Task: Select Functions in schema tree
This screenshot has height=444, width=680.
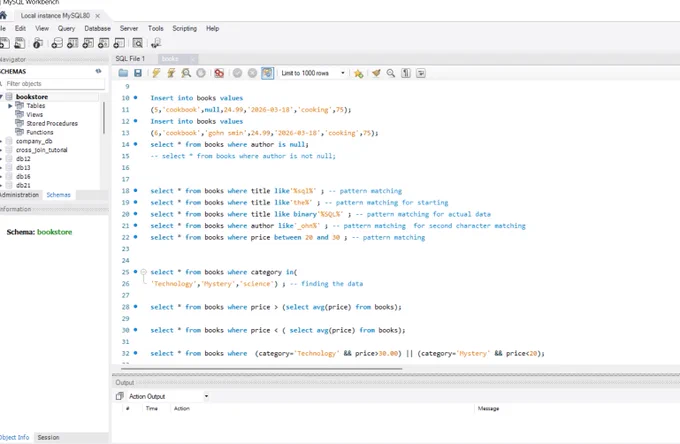Action: coord(40,132)
